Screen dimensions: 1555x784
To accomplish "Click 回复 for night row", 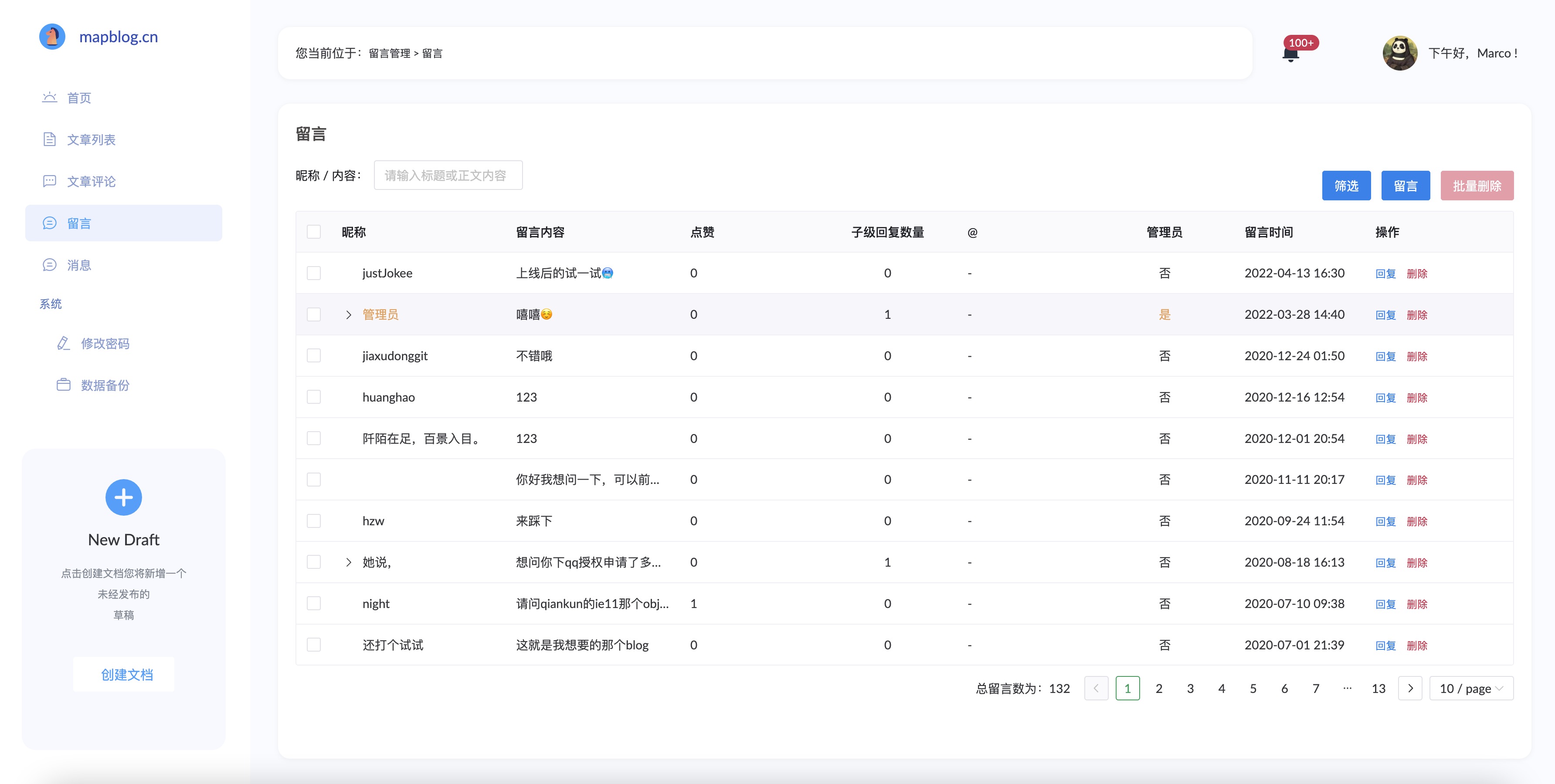I will [1385, 604].
